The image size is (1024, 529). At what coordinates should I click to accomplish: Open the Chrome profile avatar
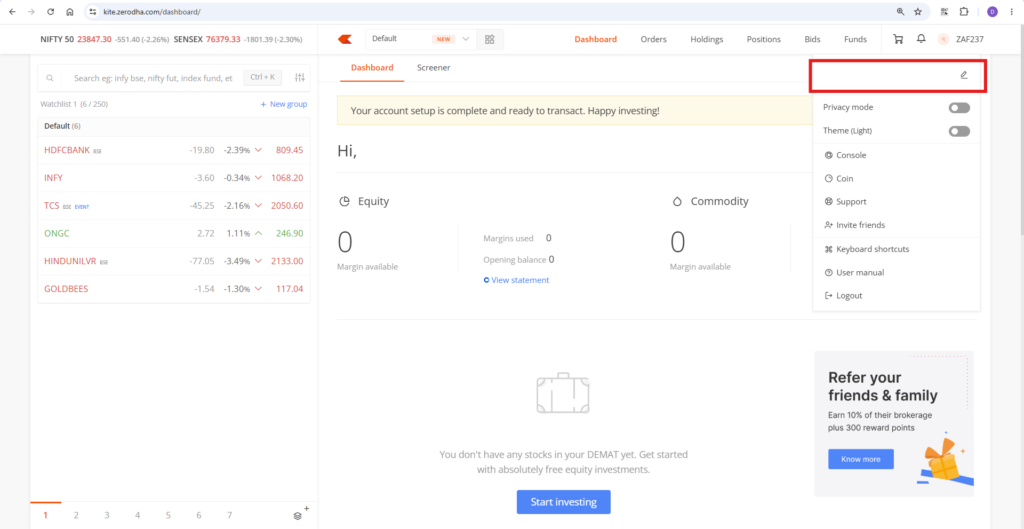click(x=992, y=12)
